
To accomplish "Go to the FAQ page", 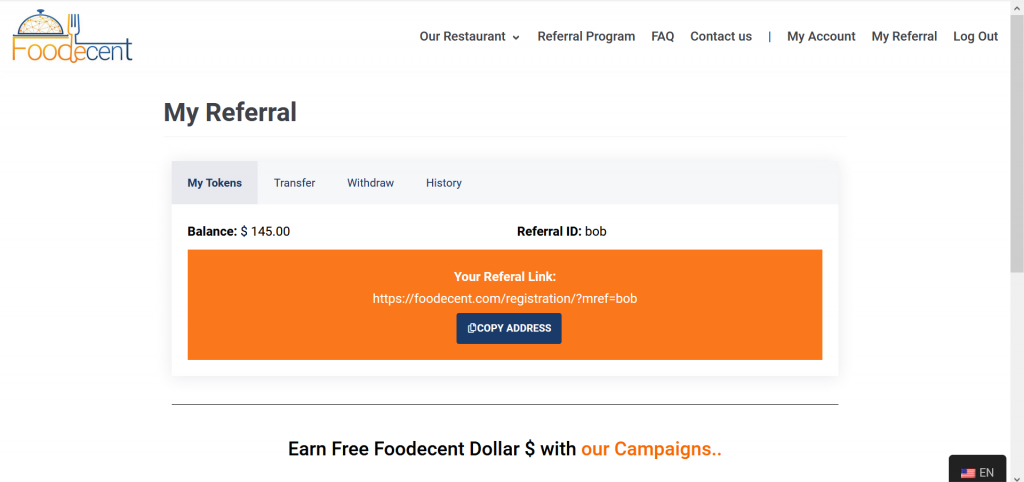I will [x=662, y=36].
